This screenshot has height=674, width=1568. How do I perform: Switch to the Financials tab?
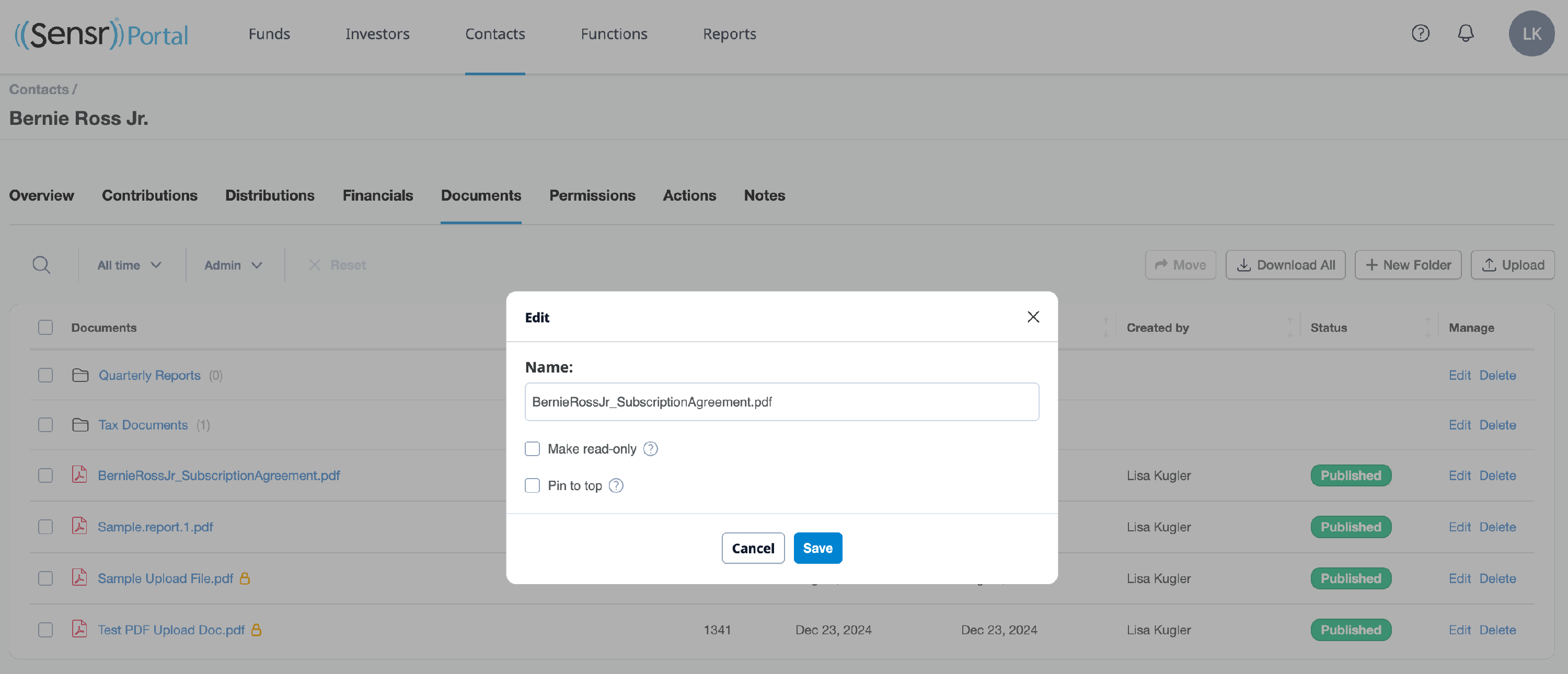tap(377, 195)
